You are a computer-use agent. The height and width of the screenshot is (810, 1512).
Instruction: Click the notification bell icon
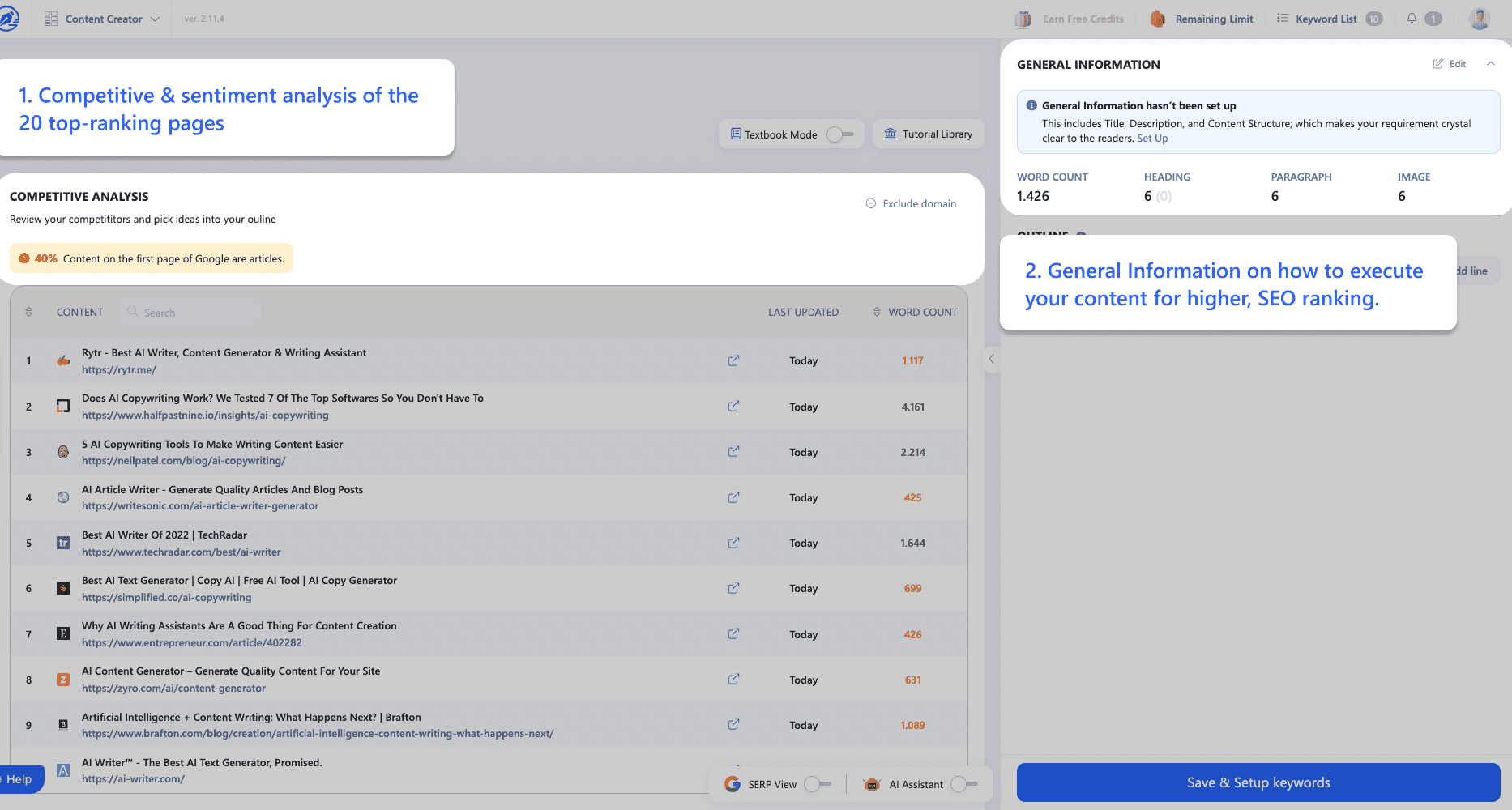[1412, 19]
